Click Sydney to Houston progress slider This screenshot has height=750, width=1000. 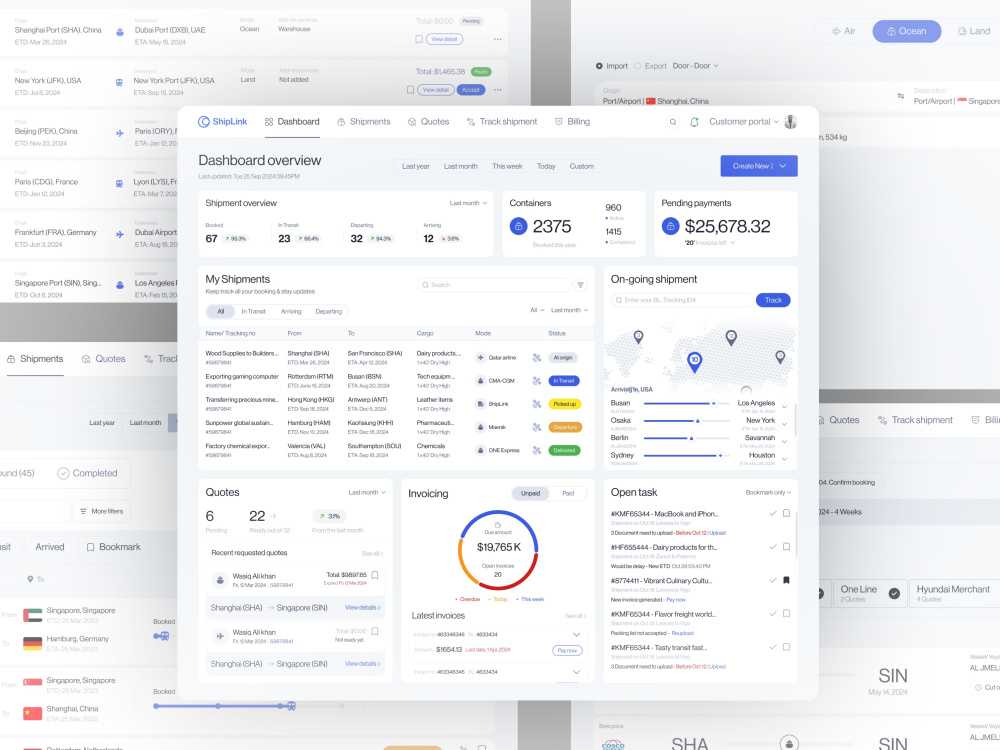(688, 455)
